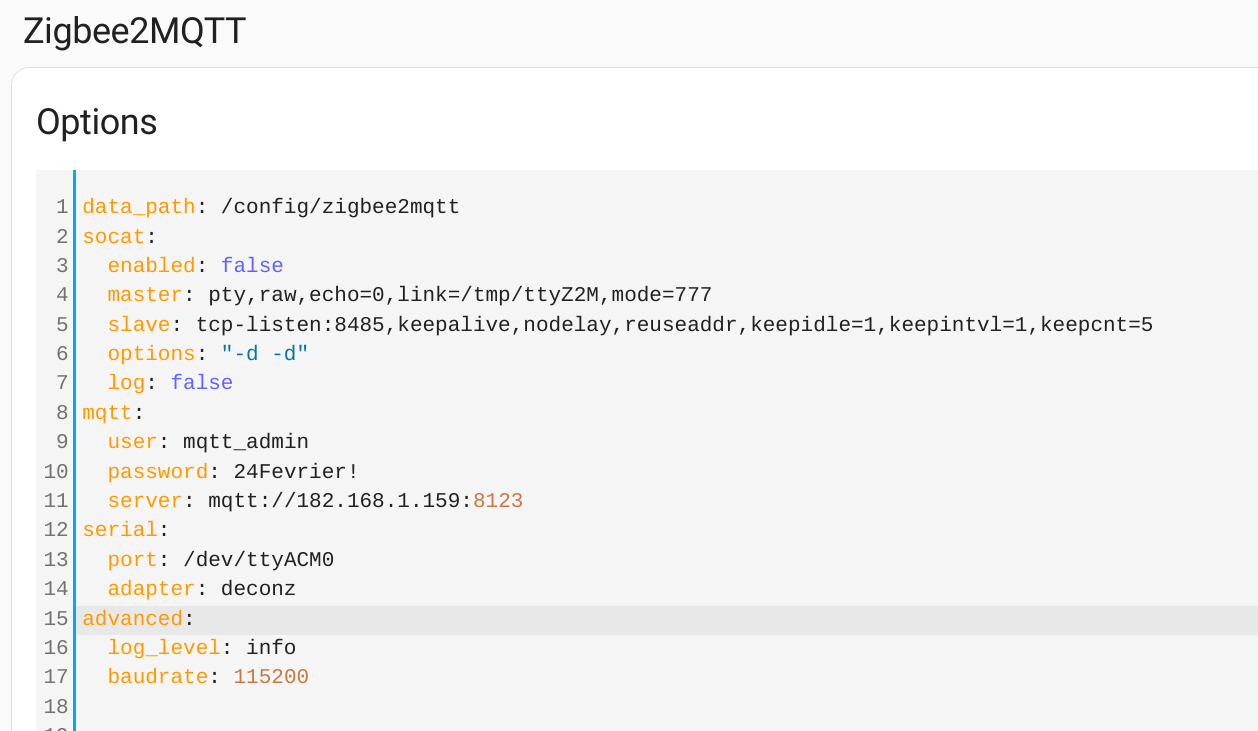The height and width of the screenshot is (731, 1258).
Task: Click the data_path key on line 1
Action: [138, 207]
